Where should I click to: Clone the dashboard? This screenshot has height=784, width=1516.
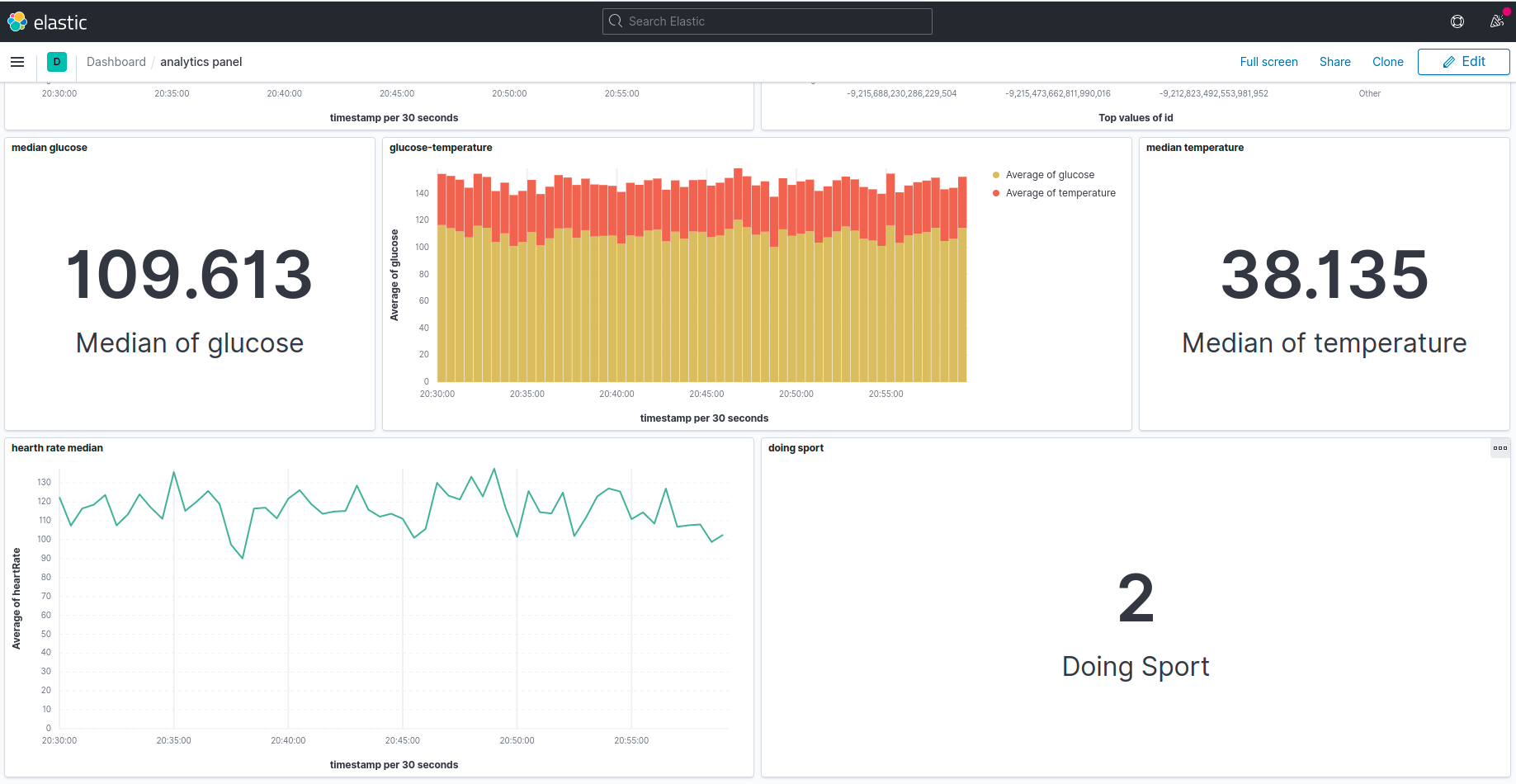(1387, 62)
